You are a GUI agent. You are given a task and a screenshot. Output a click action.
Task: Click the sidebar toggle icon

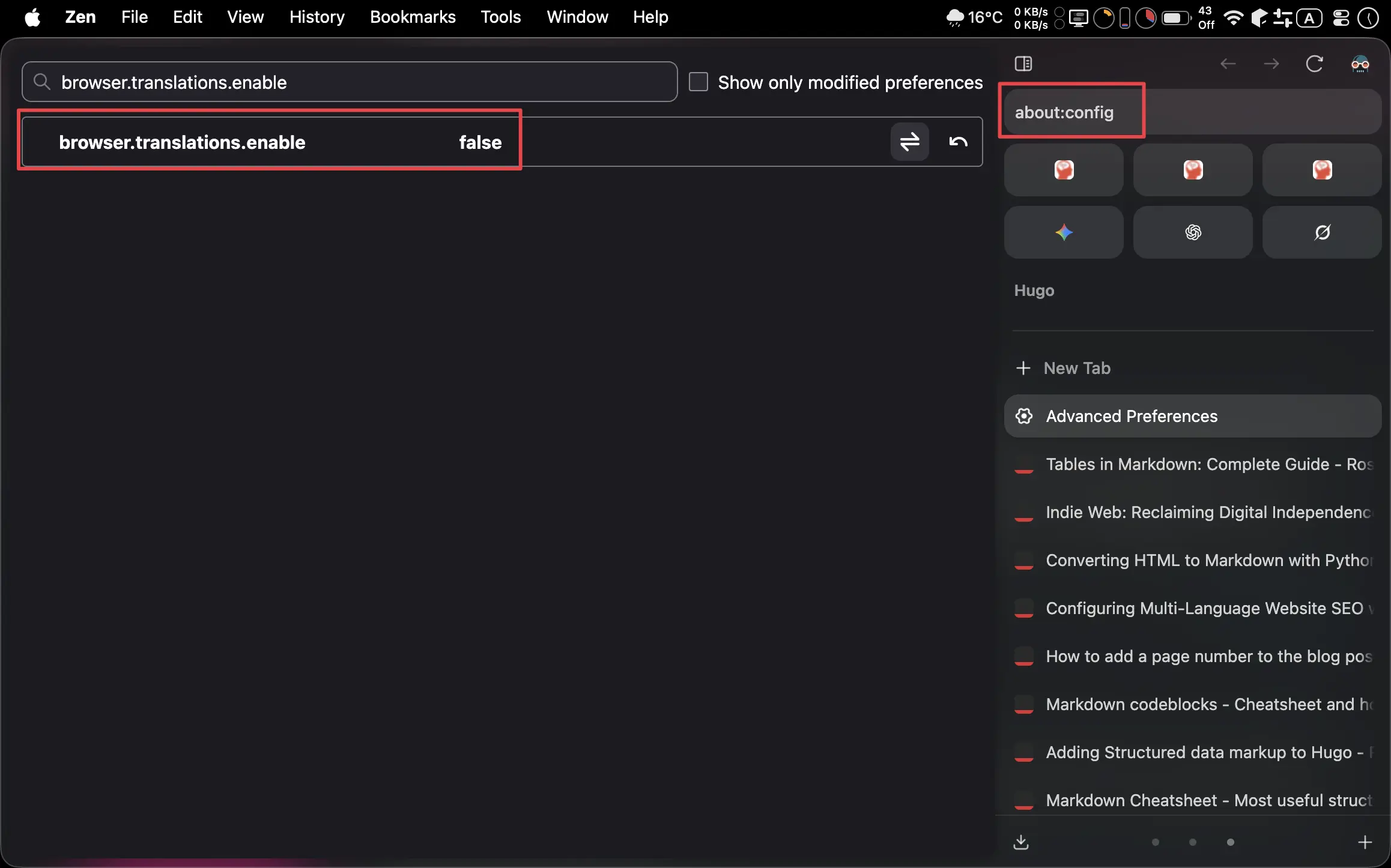[x=1023, y=64]
